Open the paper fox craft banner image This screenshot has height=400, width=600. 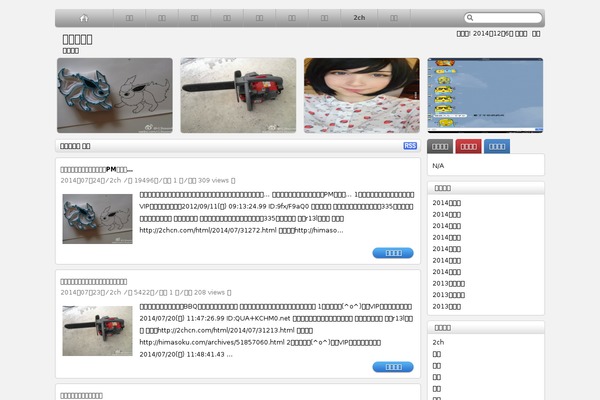(115, 95)
